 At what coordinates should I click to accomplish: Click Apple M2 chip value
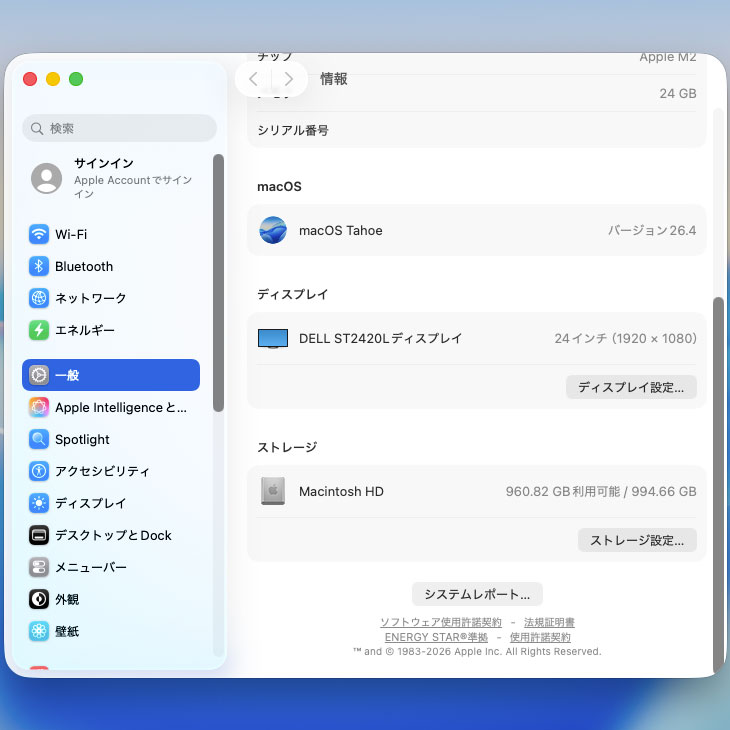pyautogui.click(x=668, y=57)
